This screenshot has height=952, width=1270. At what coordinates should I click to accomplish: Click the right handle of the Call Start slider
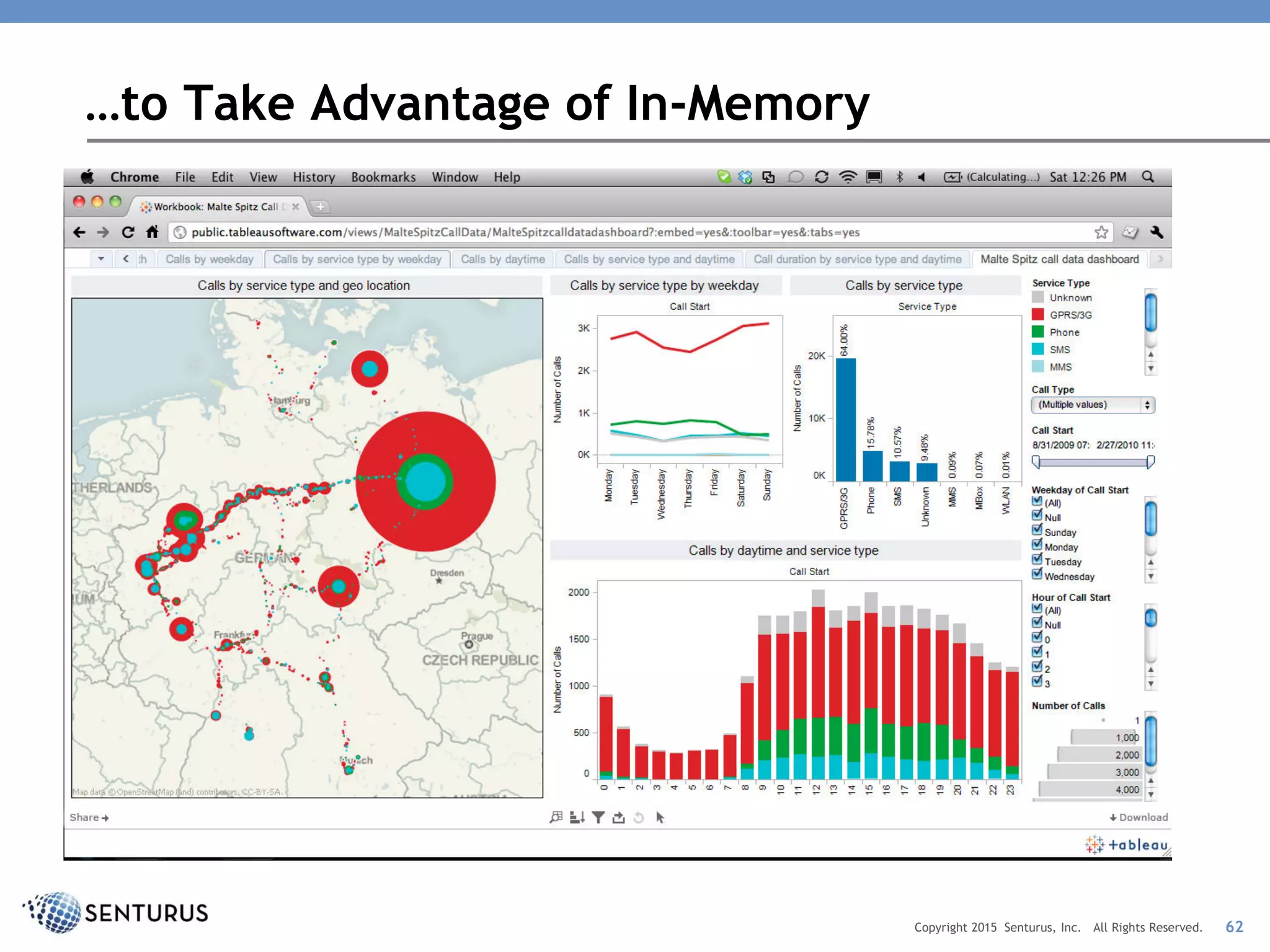click(1150, 462)
